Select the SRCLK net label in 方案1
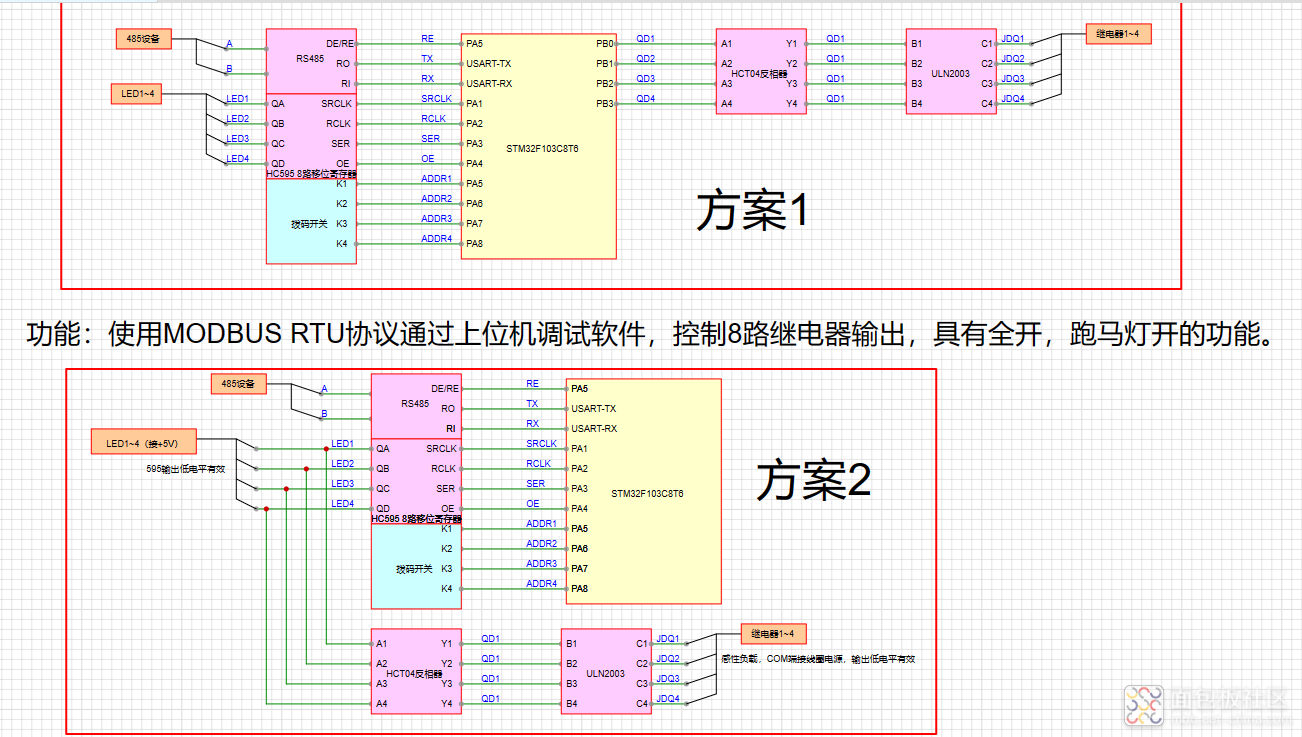 click(x=436, y=99)
